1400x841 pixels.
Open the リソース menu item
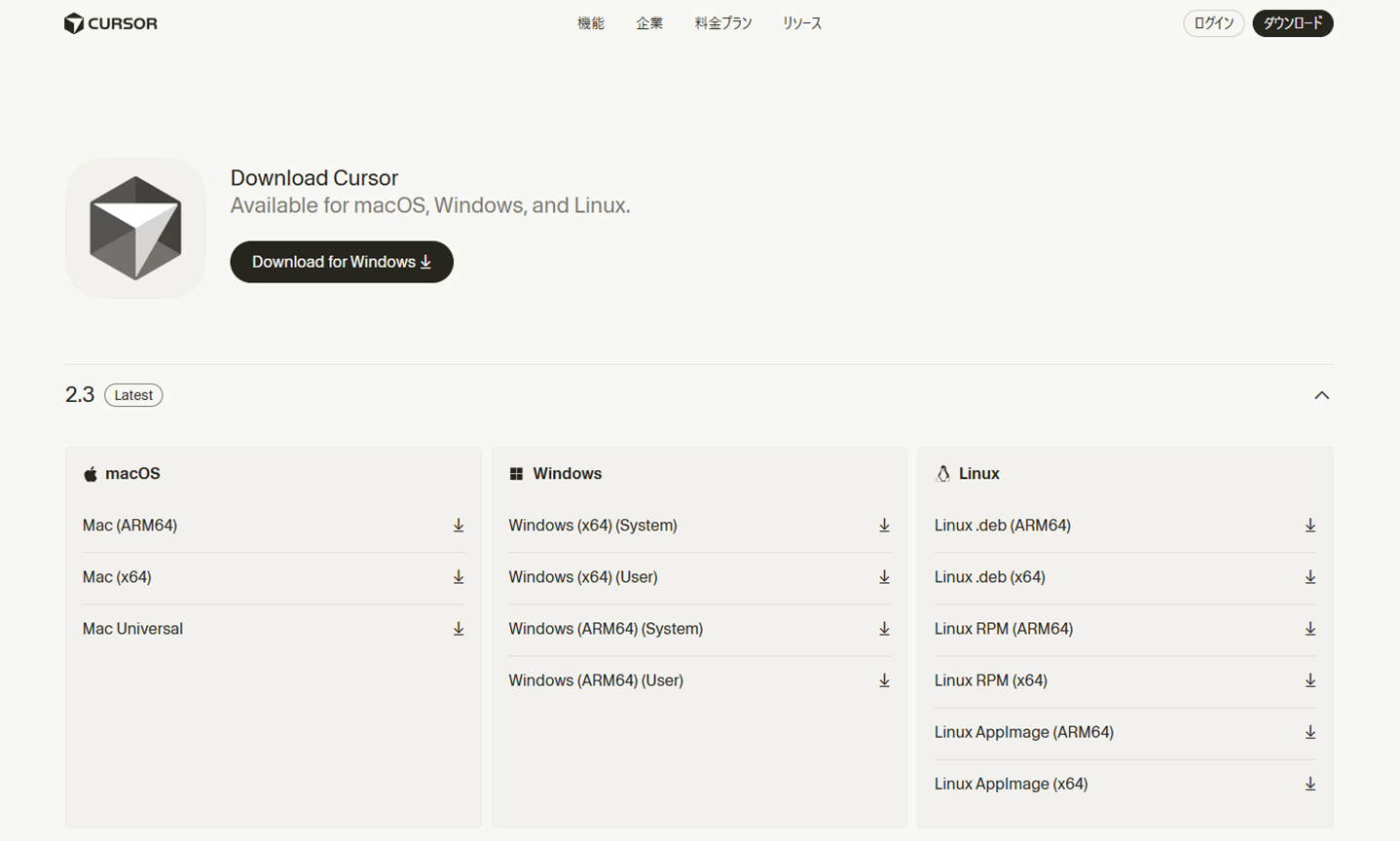coord(801,23)
